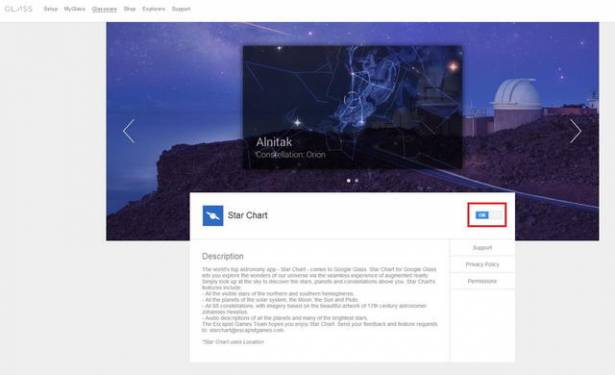615x375 pixels.
Task: Open the Setup menu item
Action: [x=51, y=9]
